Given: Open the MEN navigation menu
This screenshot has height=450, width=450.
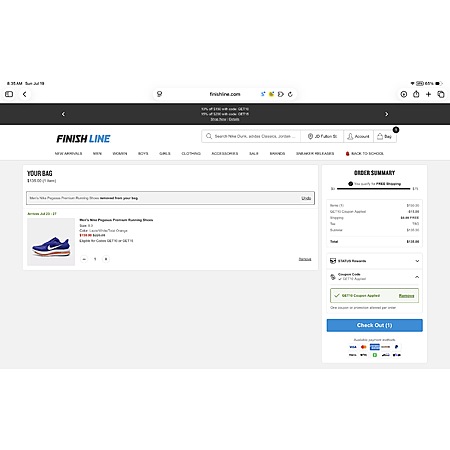Looking at the screenshot, I should [x=97, y=154].
